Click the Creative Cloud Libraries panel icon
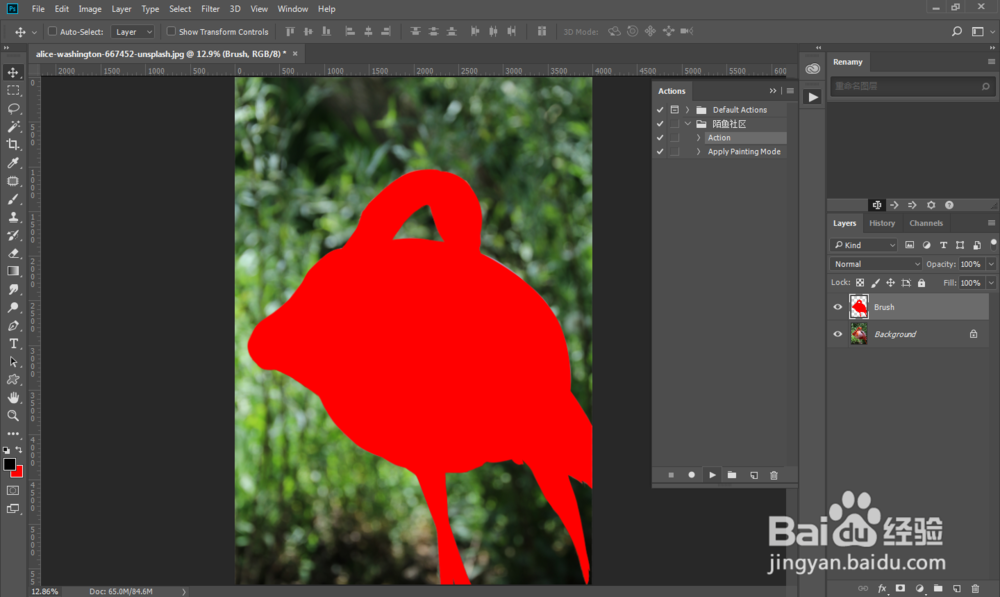Screen dimensions: 1000x597 click(x=812, y=69)
